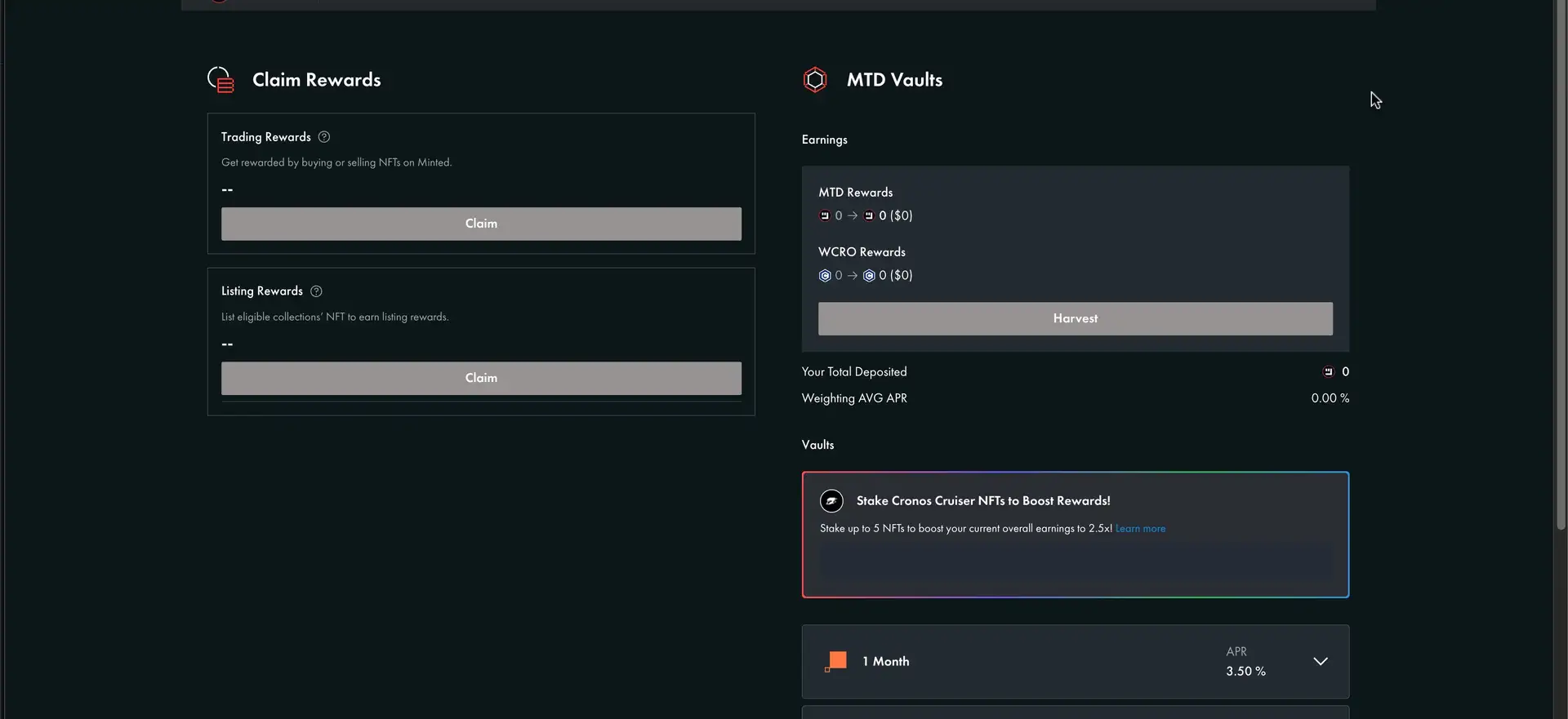Click the first WCRO token icon under WCRO Rewards
Screen dimensions: 1568x719
click(x=825, y=276)
